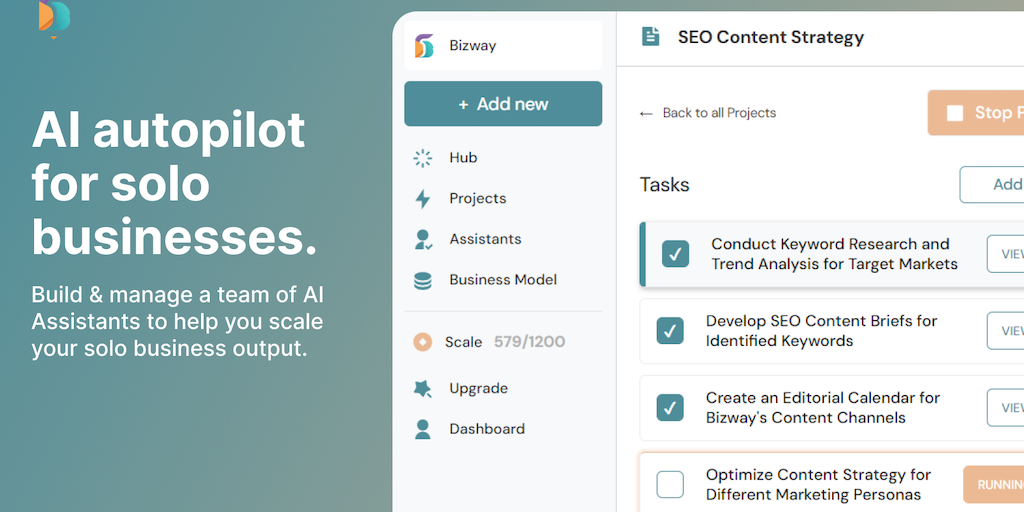This screenshot has width=1024, height=512.
Task: Check Optimize Content Strategy task checkbox
Action: [670, 485]
